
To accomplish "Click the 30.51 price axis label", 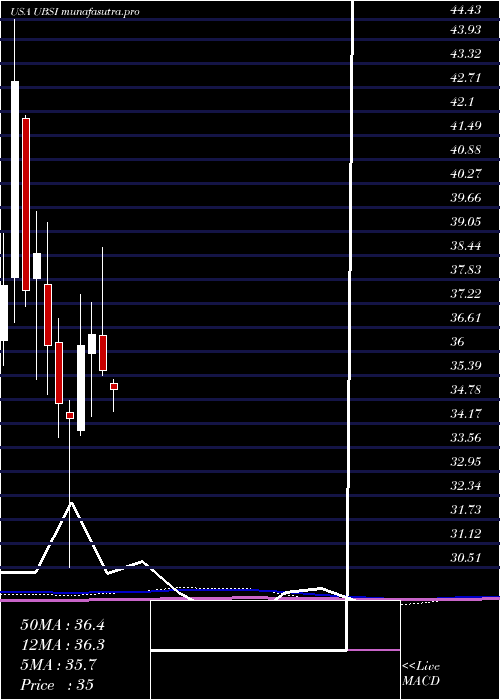I will (465, 558).
